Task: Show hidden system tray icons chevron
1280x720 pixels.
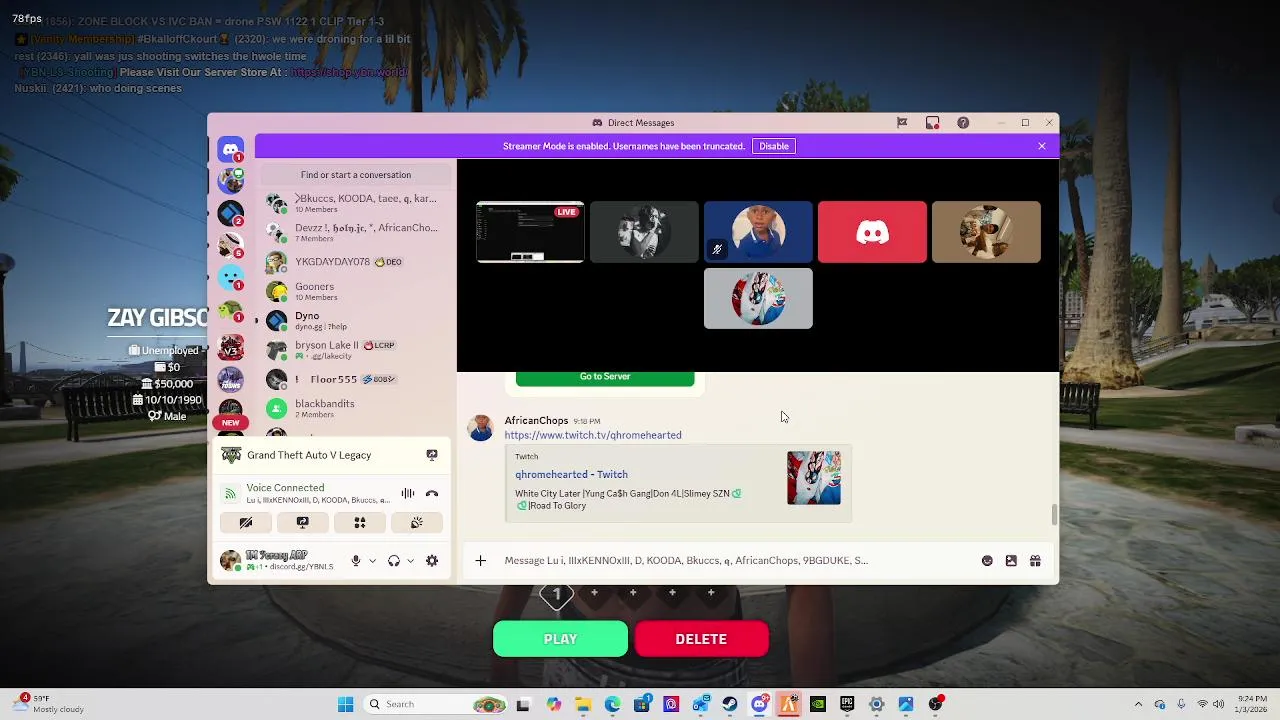Action: 1138,704
